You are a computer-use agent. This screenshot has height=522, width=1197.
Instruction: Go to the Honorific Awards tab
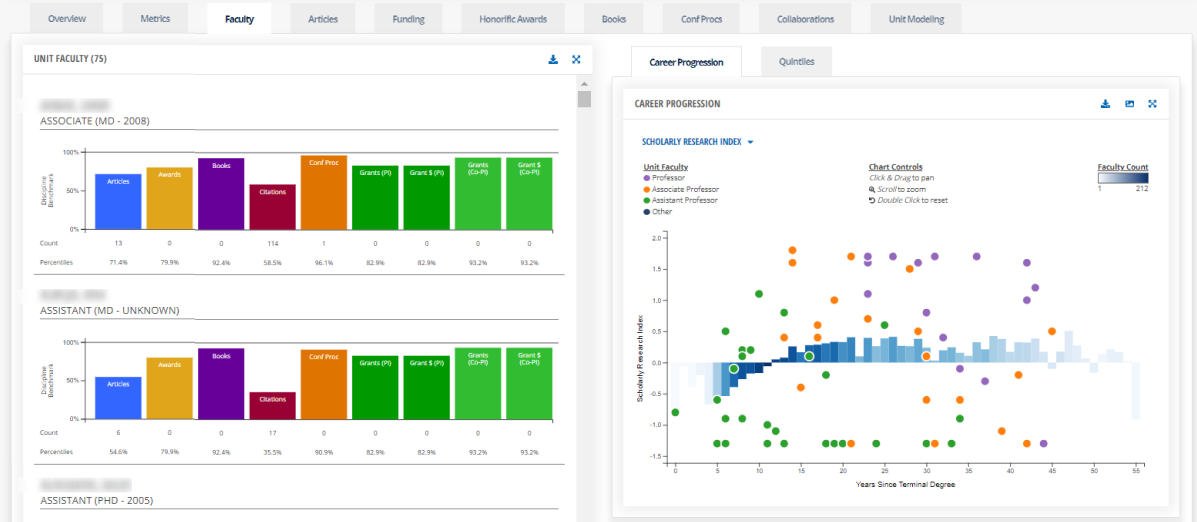[x=513, y=18]
